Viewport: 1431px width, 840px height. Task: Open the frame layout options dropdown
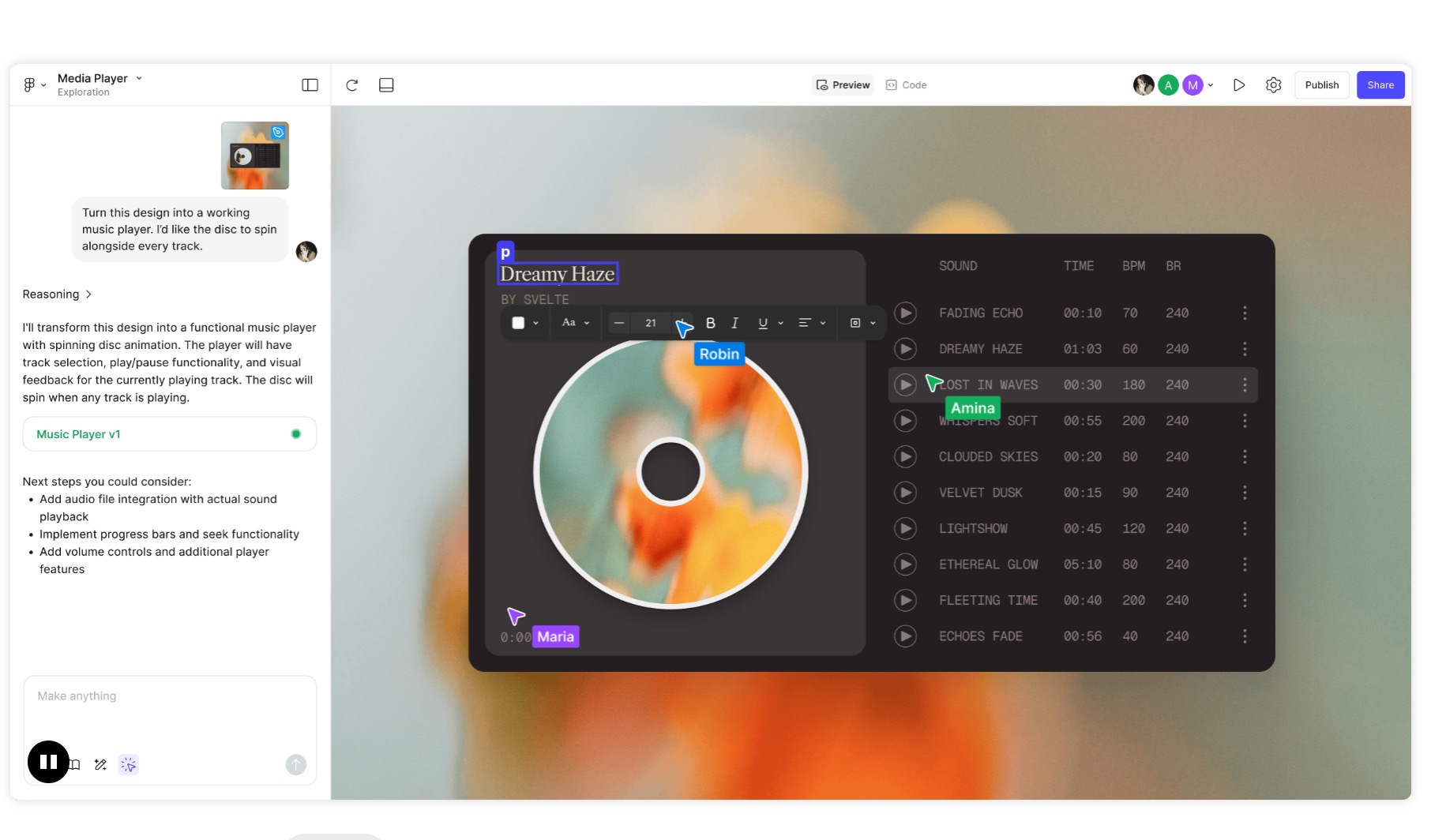click(862, 323)
